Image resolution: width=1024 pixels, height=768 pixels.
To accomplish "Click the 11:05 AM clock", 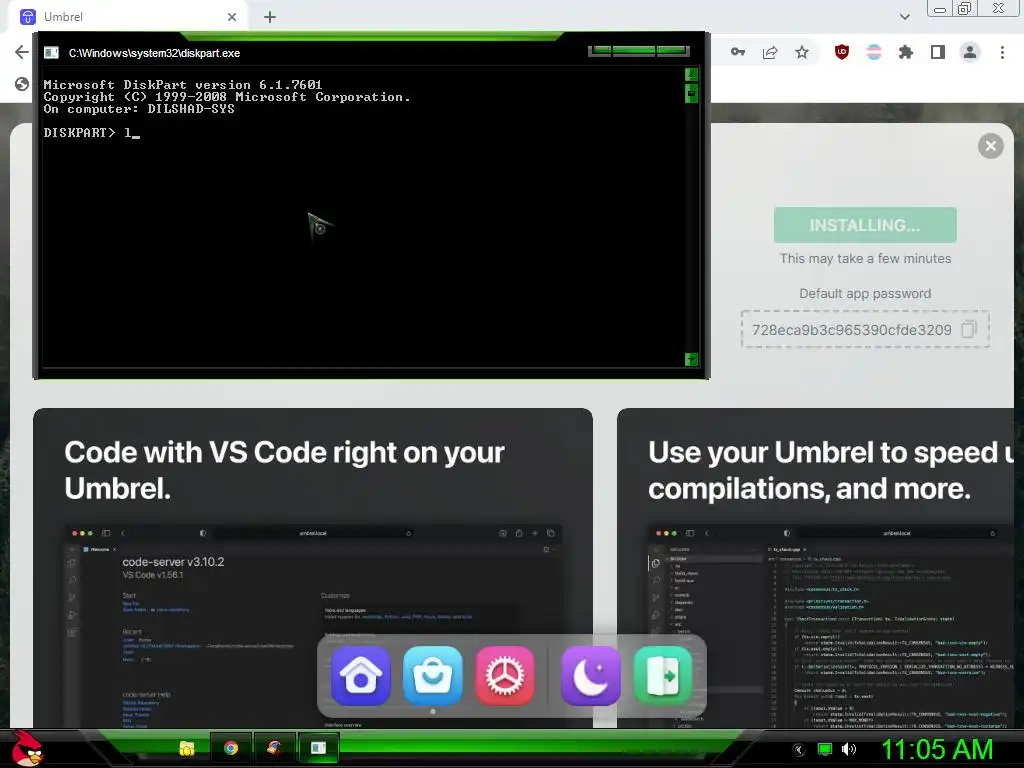I will tap(937, 749).
